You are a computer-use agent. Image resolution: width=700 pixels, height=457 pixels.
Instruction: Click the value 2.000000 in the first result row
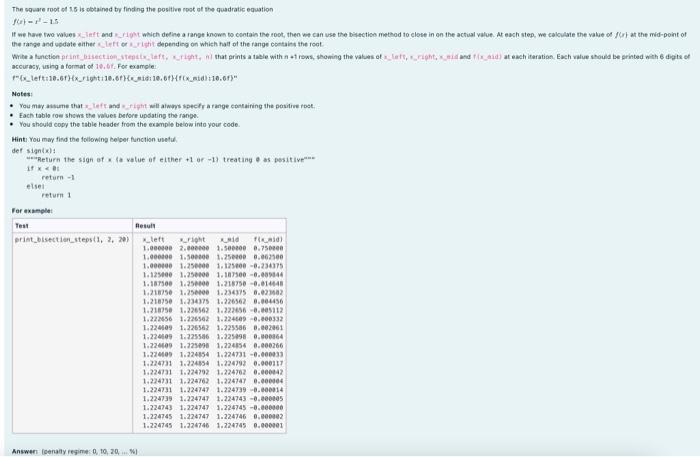click(x=194, y=248)
